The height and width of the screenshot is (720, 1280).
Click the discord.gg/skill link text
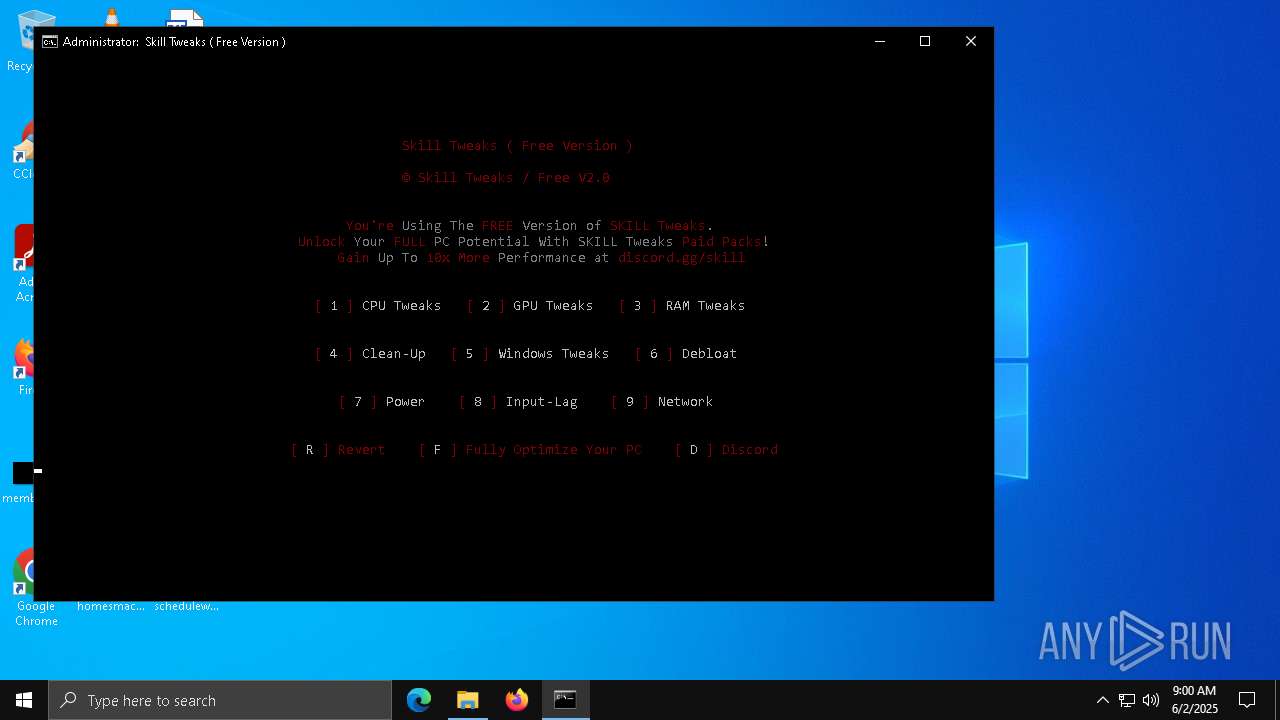(681, 258)
